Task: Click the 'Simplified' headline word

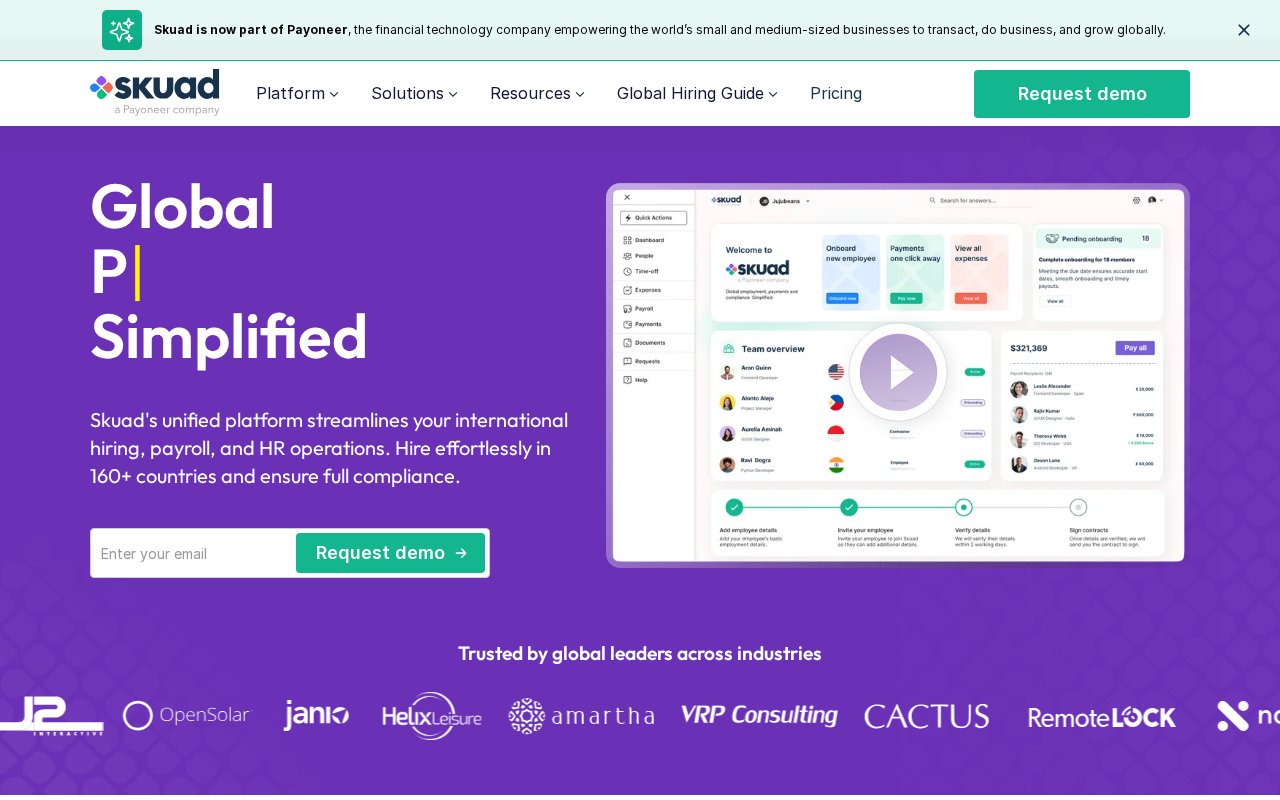Action: point(229,337)
